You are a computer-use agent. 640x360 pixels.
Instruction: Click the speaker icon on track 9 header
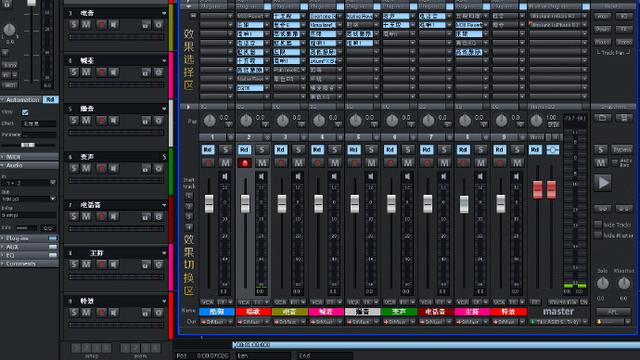coord(114,313)
